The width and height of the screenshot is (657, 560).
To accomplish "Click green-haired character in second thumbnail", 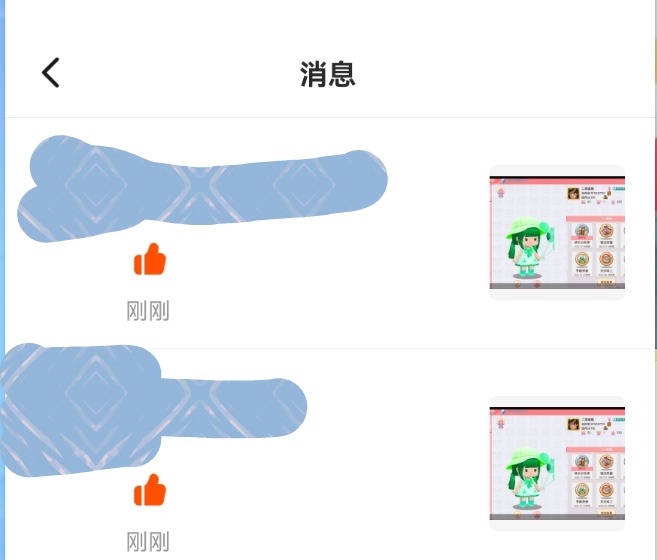I will click(x=529, y=478).
